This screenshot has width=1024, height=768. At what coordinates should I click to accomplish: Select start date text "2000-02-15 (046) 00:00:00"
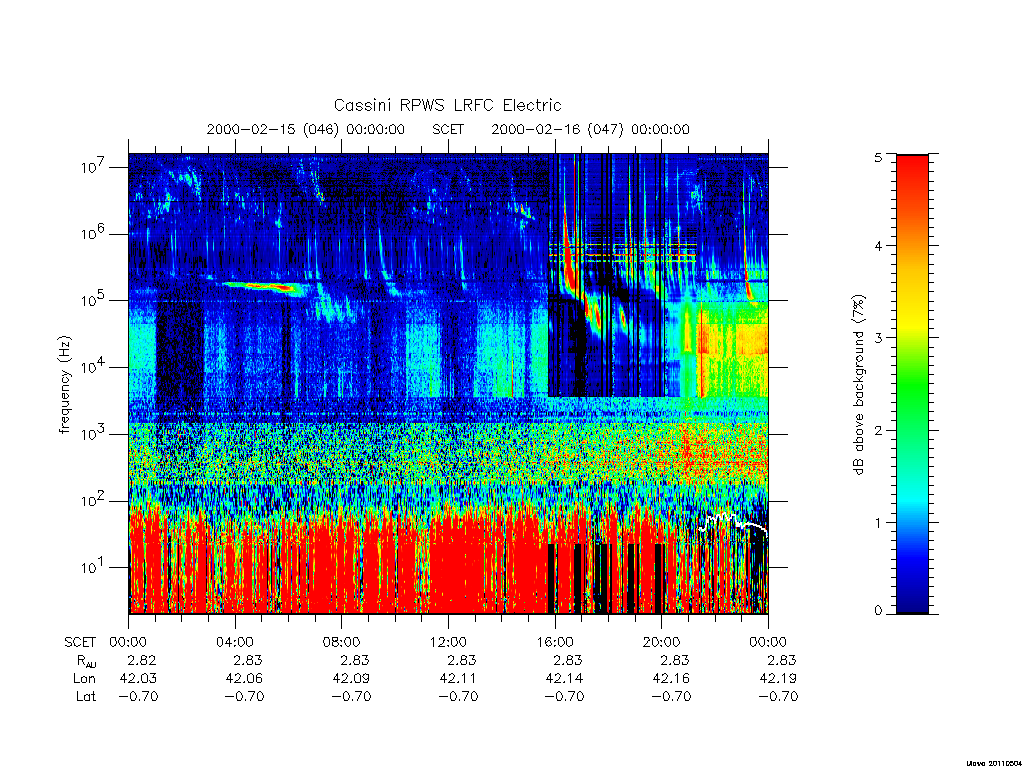[306, 129]
